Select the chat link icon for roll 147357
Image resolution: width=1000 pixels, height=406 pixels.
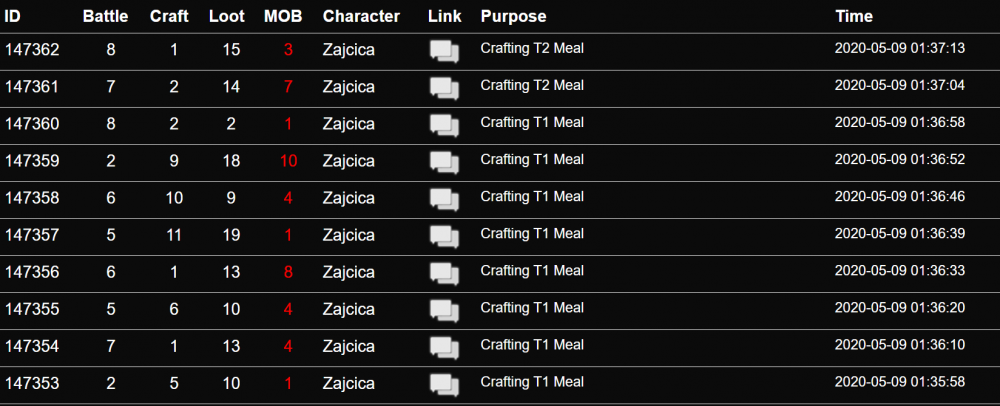(445, 236)
